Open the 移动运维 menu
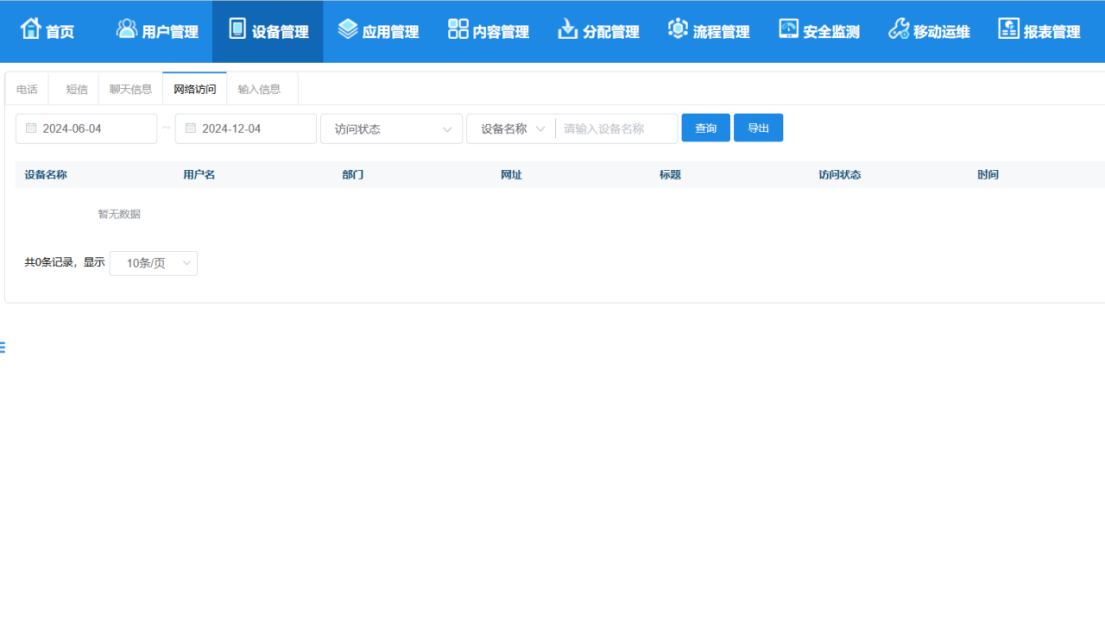This screenshot has width=1105, height=634. click(929, 31)
